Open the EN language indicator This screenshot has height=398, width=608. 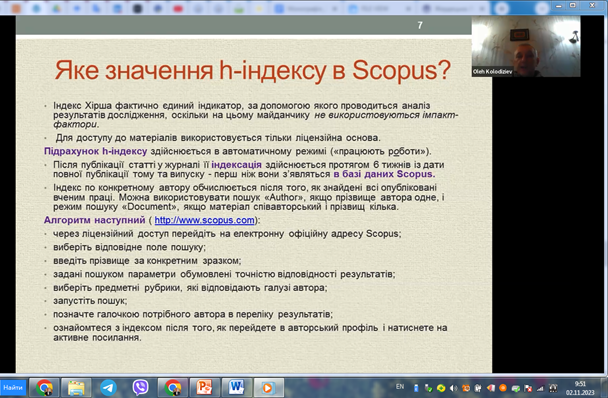tap(400, 386)
